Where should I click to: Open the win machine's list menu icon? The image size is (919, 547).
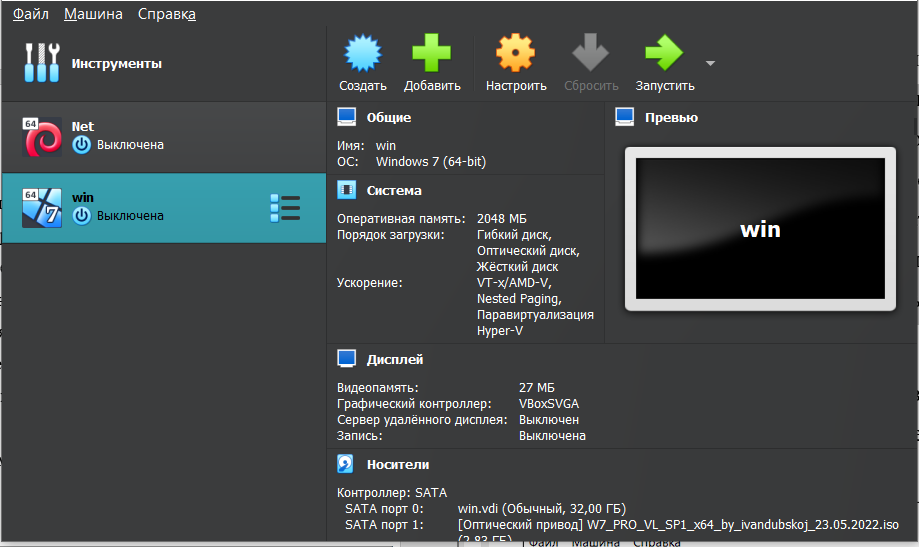pos(285,208)
